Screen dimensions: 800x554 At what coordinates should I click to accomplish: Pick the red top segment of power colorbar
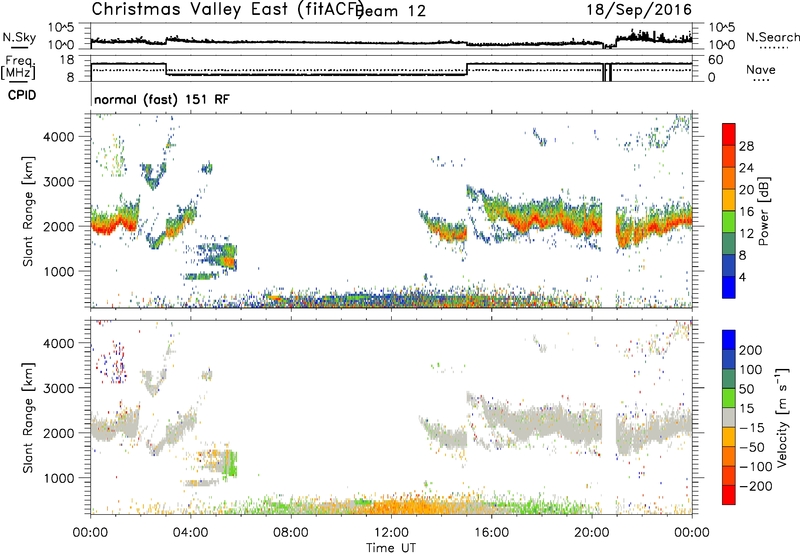click(x=729, y=135)
